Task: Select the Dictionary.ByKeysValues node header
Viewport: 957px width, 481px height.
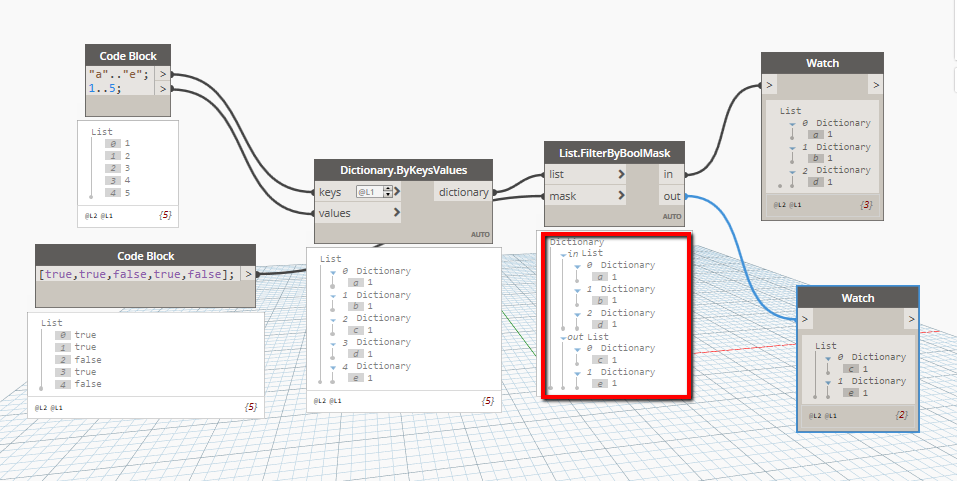Action: point(403,170)
